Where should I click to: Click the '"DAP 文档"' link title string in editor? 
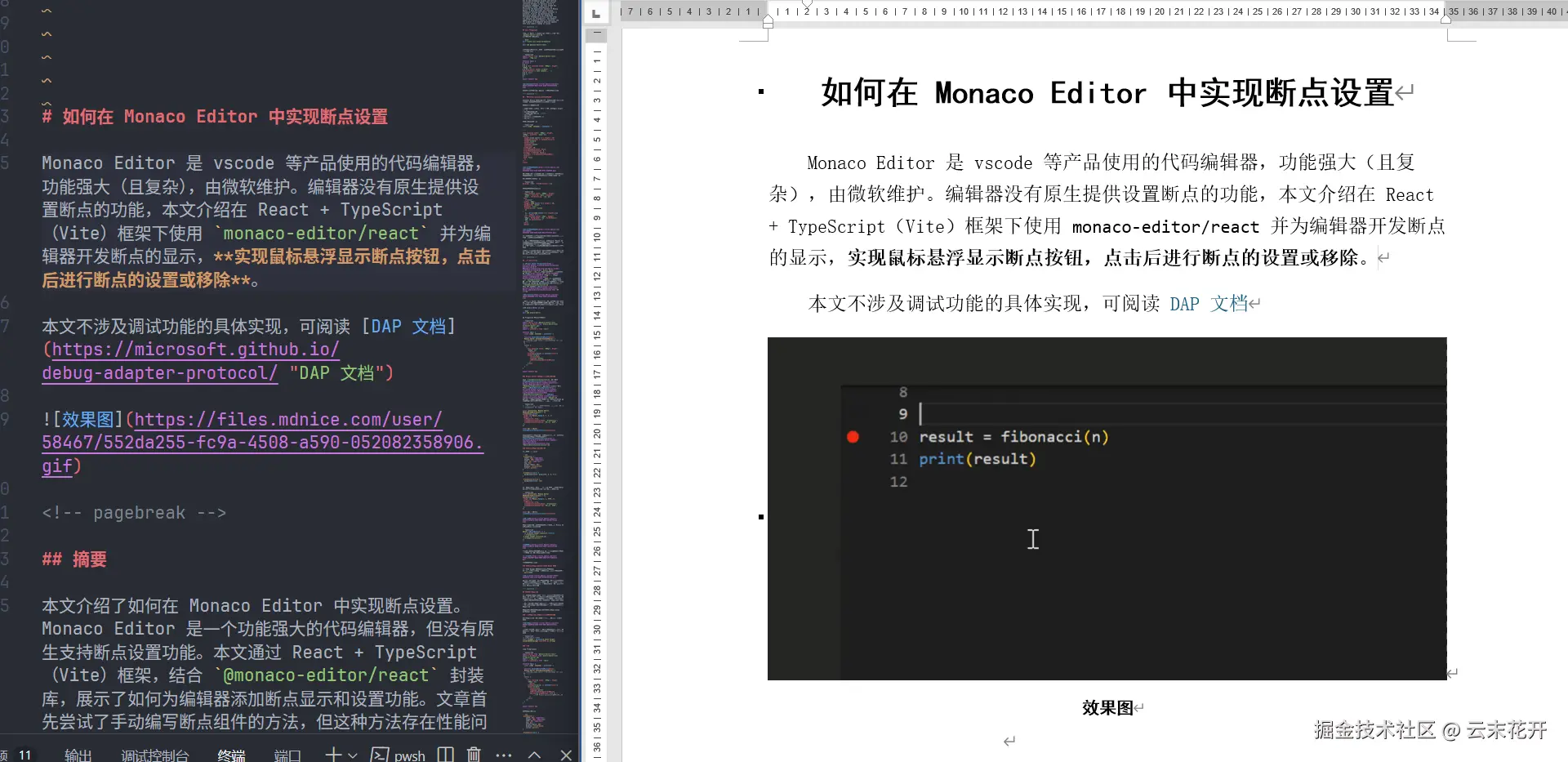(336, 373)
